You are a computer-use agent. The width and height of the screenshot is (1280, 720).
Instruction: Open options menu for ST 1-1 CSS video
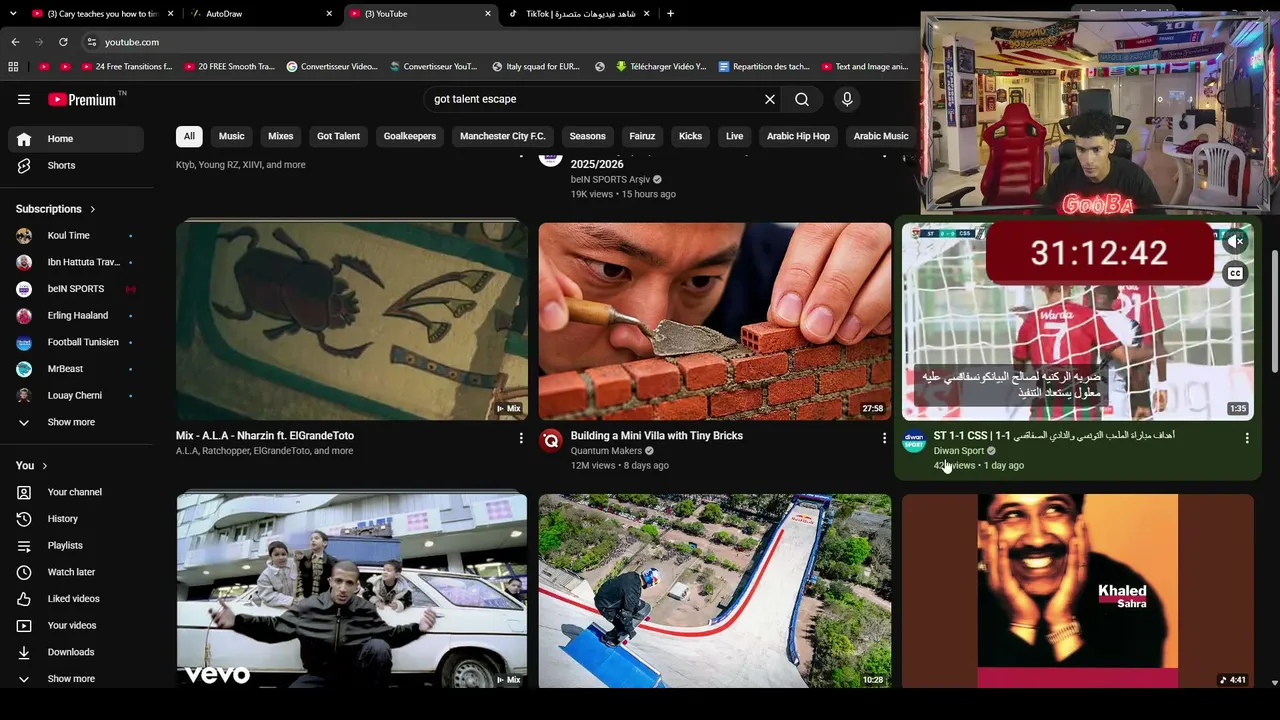coord(1247,438)
